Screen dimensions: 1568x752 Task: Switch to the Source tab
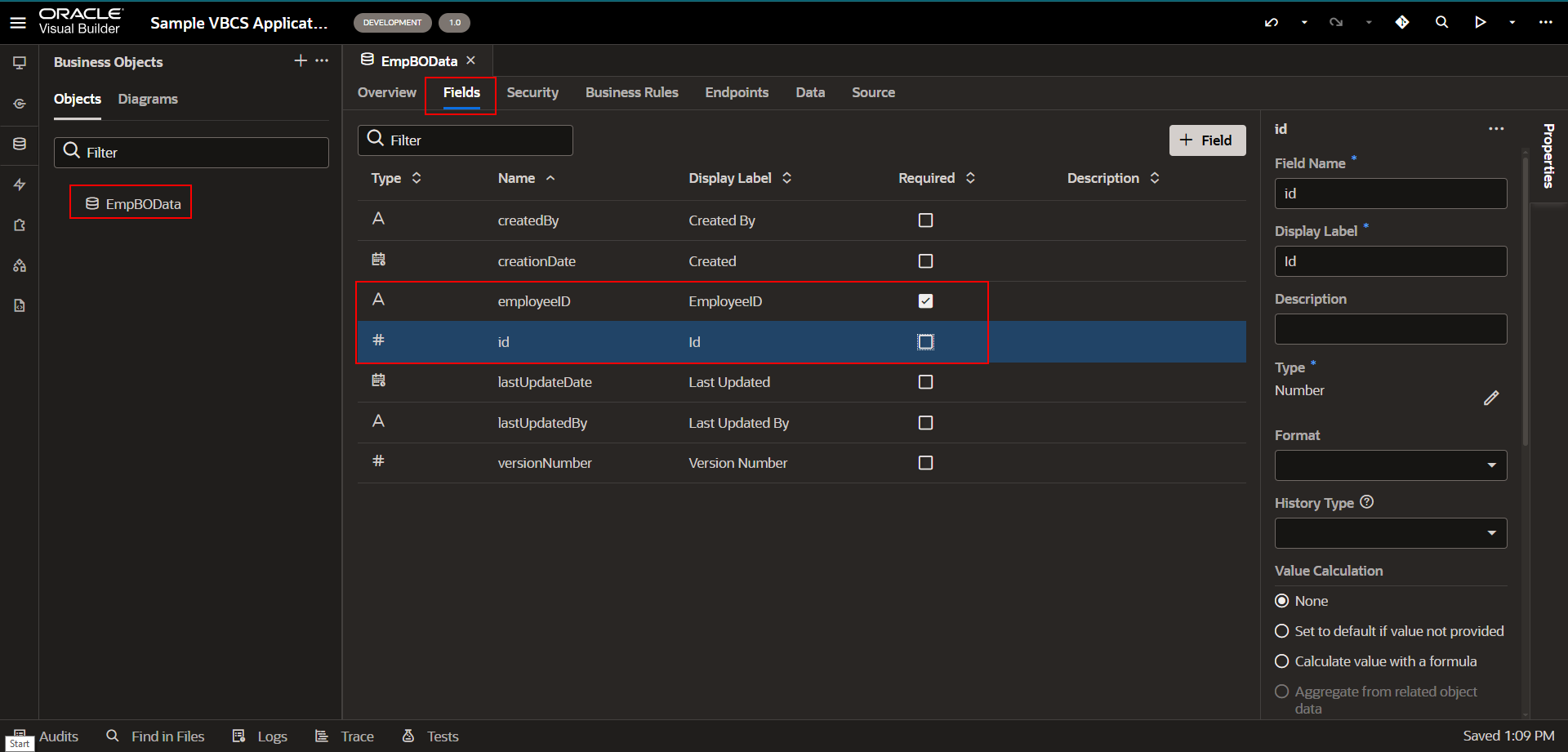point(873,92)
